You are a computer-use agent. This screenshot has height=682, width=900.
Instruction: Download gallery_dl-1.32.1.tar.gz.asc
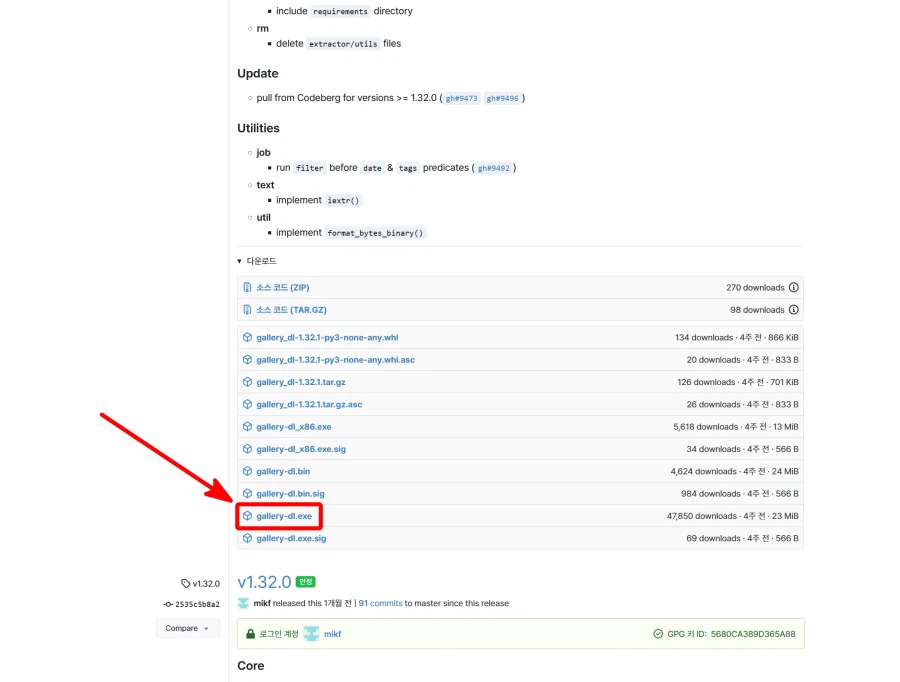309,405
